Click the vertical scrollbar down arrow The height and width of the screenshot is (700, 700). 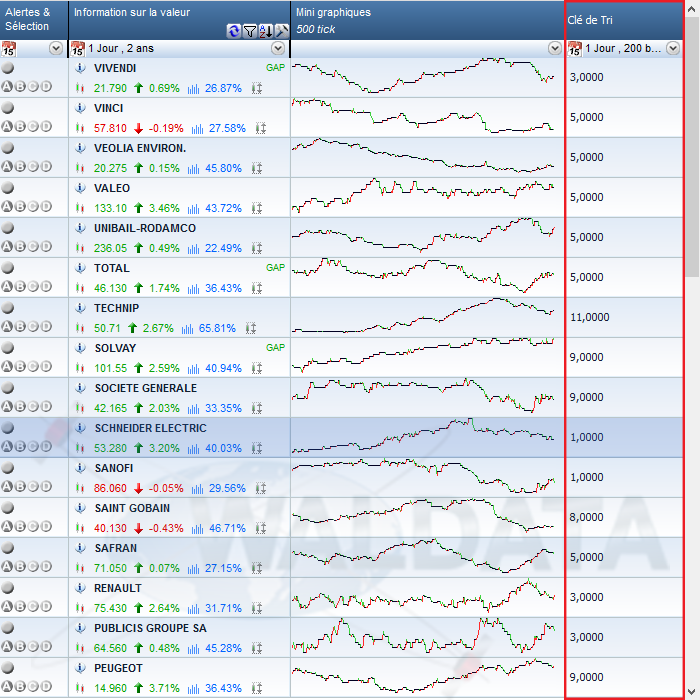point(692,692)
